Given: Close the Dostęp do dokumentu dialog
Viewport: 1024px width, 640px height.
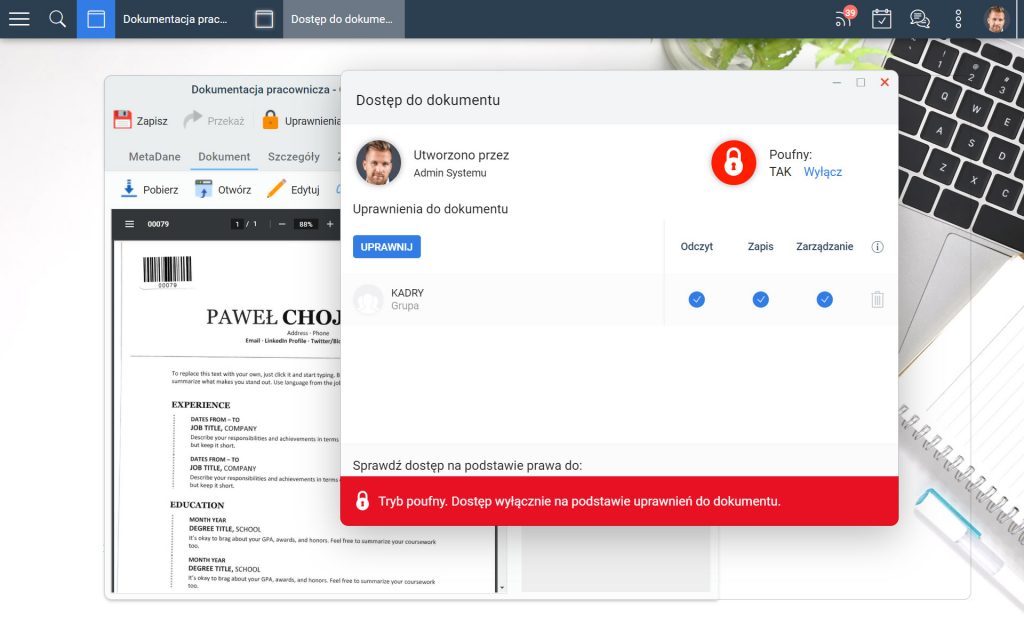Looking at the screenshot, I should click(884, 82).
